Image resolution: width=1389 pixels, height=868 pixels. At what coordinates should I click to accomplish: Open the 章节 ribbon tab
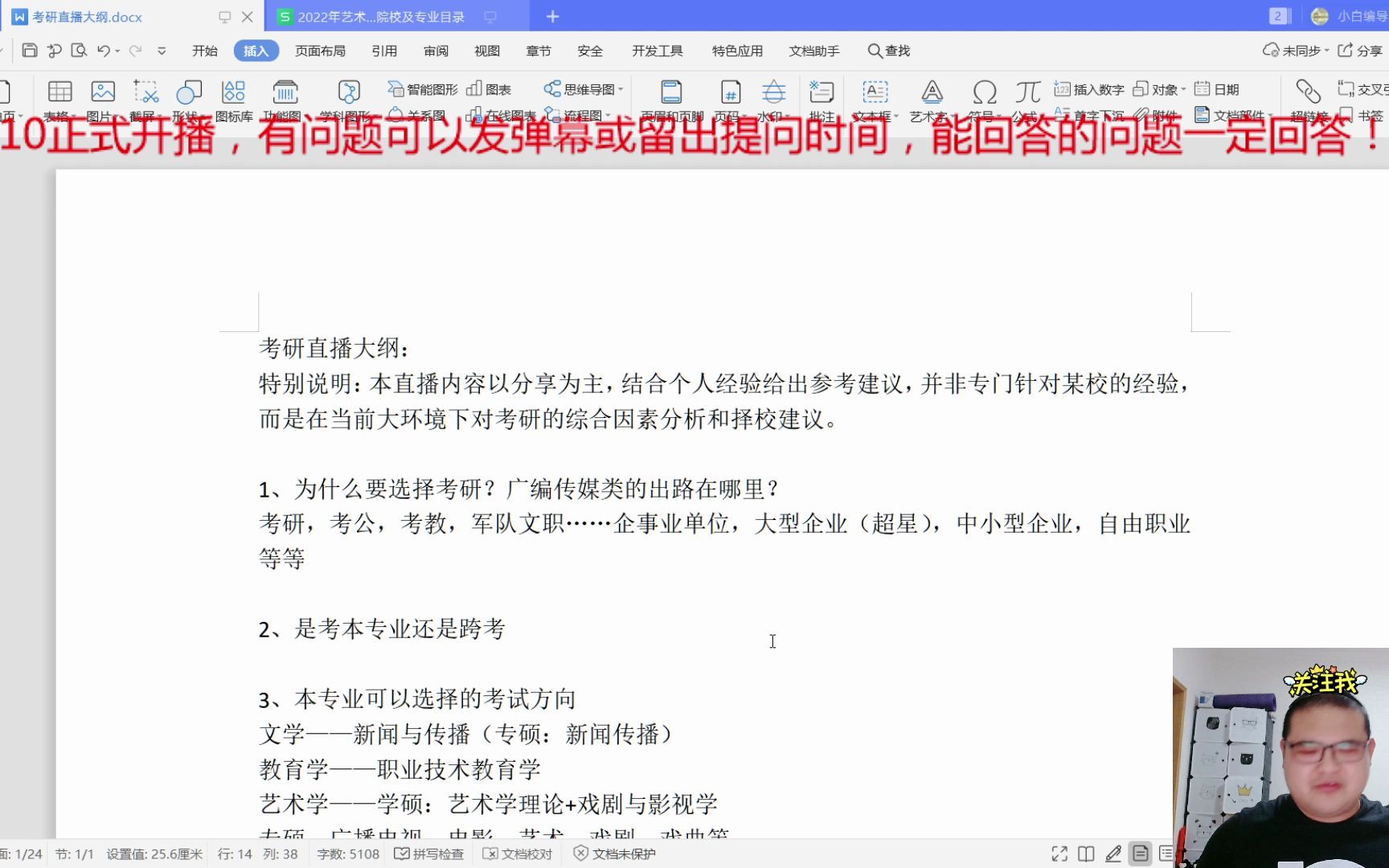click(539, 51)
